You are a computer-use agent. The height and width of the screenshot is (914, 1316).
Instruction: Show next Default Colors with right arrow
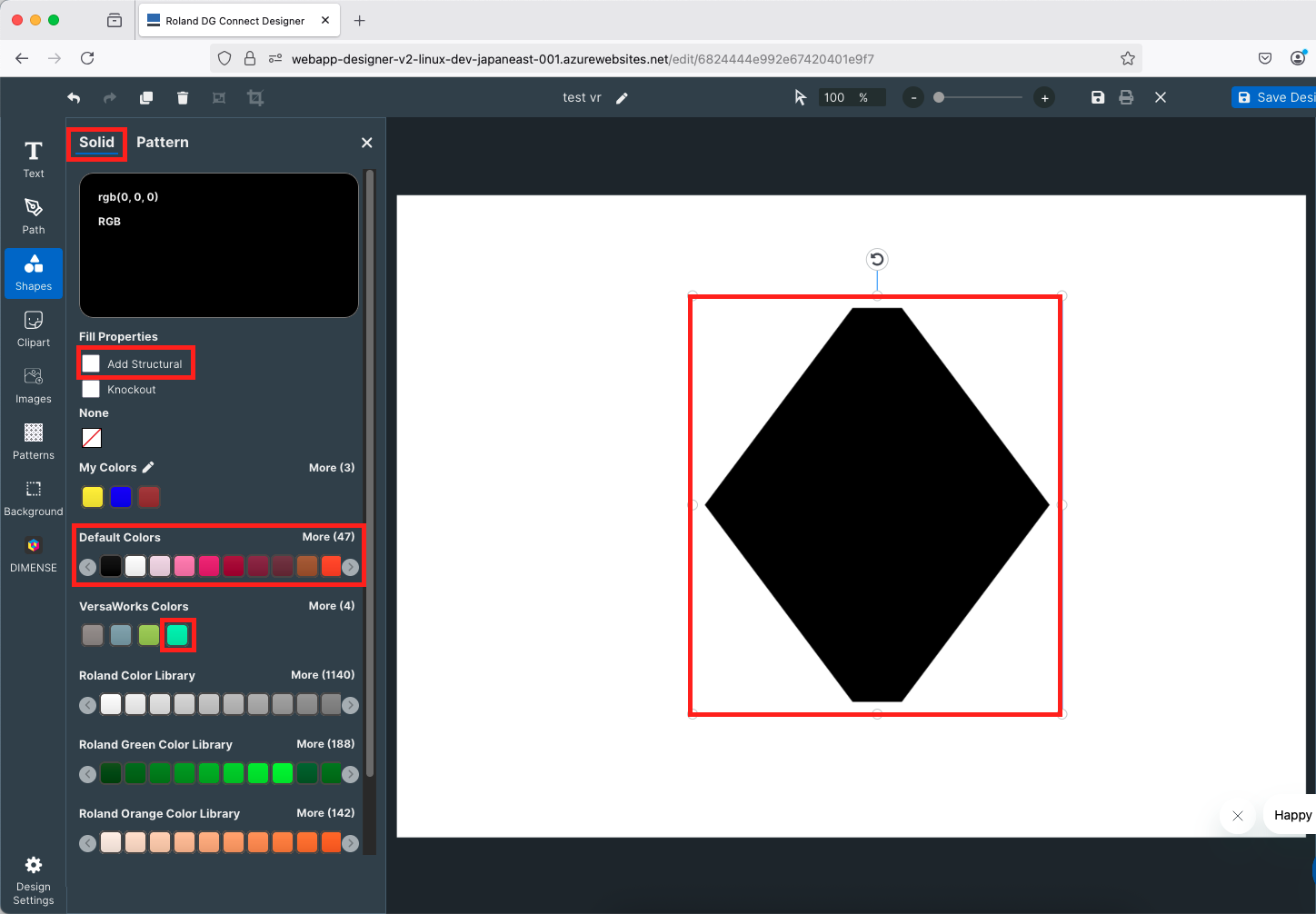coord(350,567)
